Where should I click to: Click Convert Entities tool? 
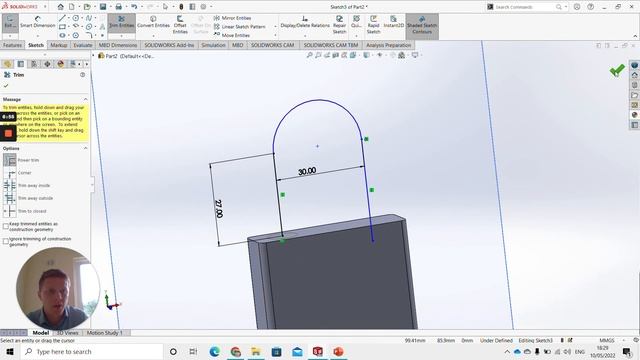point(153,22)
